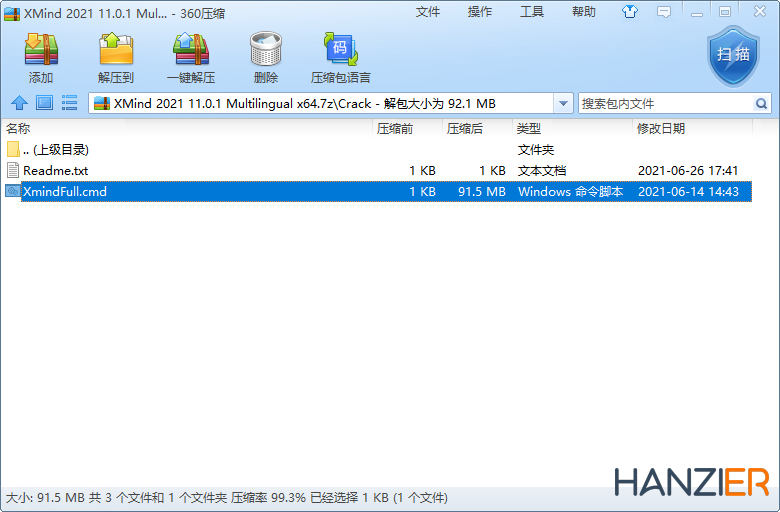Open the 操作 menu
The image size is (780, 512).
(x=480, y=12)
